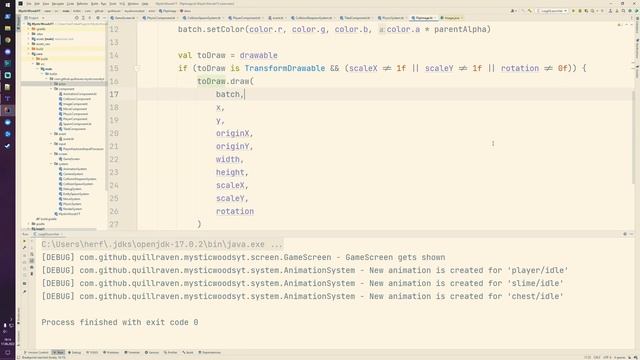Screen dimensions: 640x360
Task: Switch to the TiledComponent.kt editor tab
Action: (x=356, y=18)
